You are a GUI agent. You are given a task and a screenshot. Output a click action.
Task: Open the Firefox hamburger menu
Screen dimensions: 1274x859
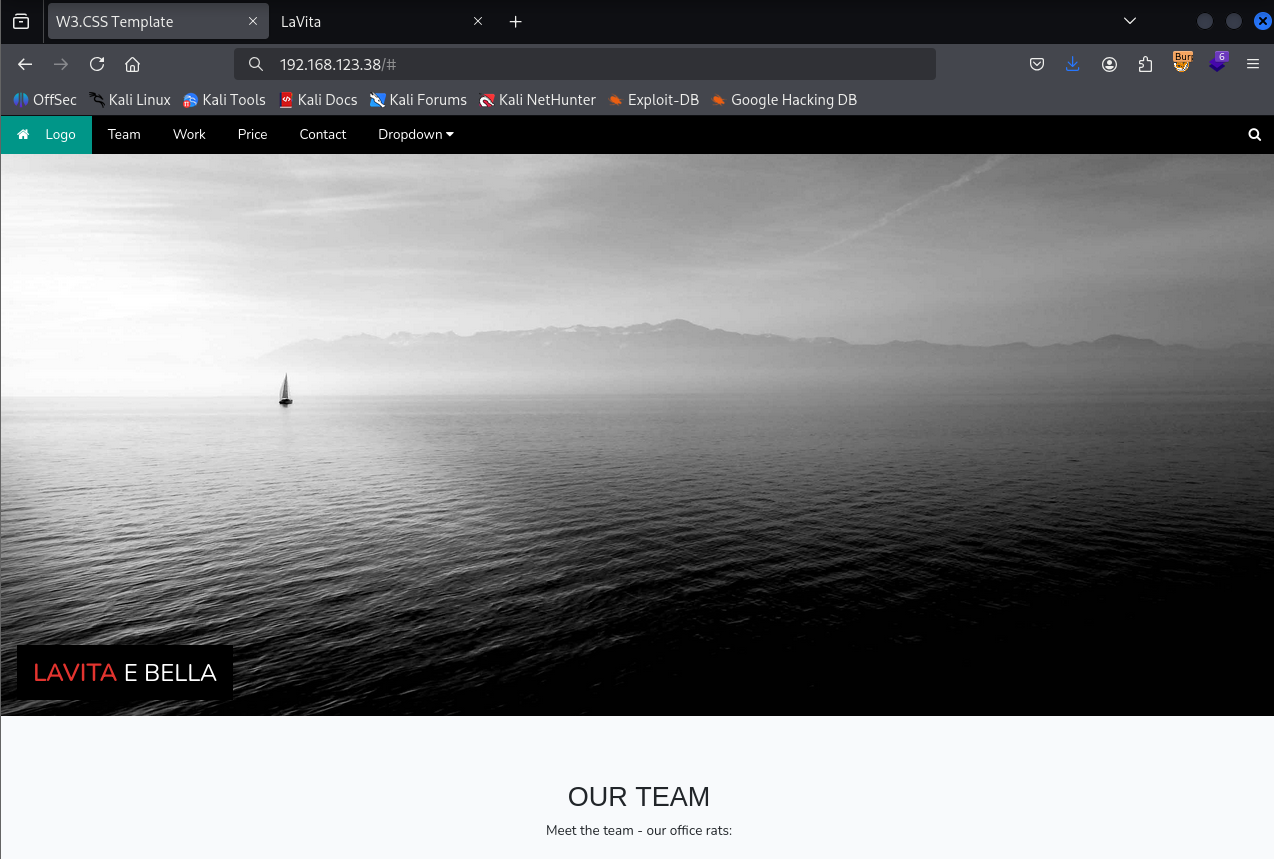(1252, 64)
